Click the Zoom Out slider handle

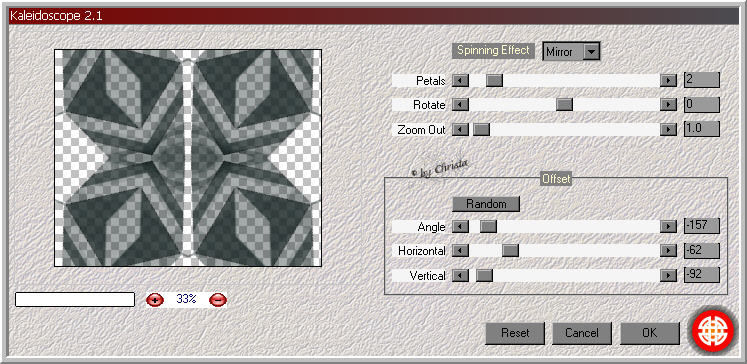click(481, 129)
